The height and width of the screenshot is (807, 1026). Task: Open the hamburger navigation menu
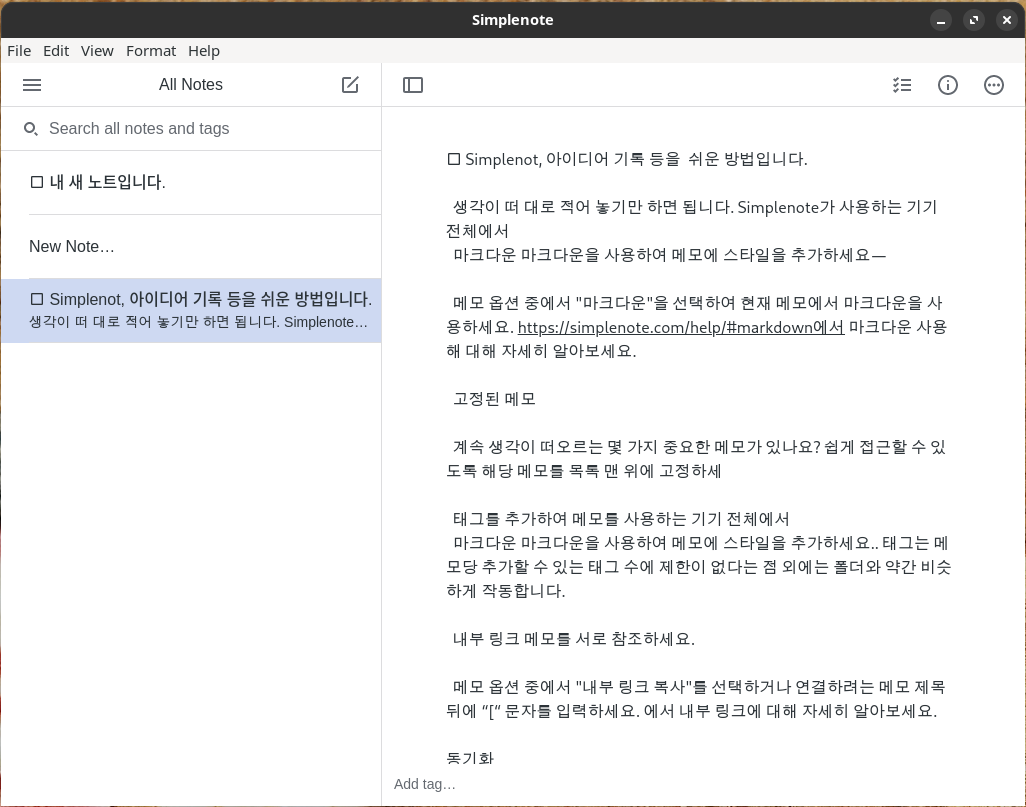tap(32, 85)
